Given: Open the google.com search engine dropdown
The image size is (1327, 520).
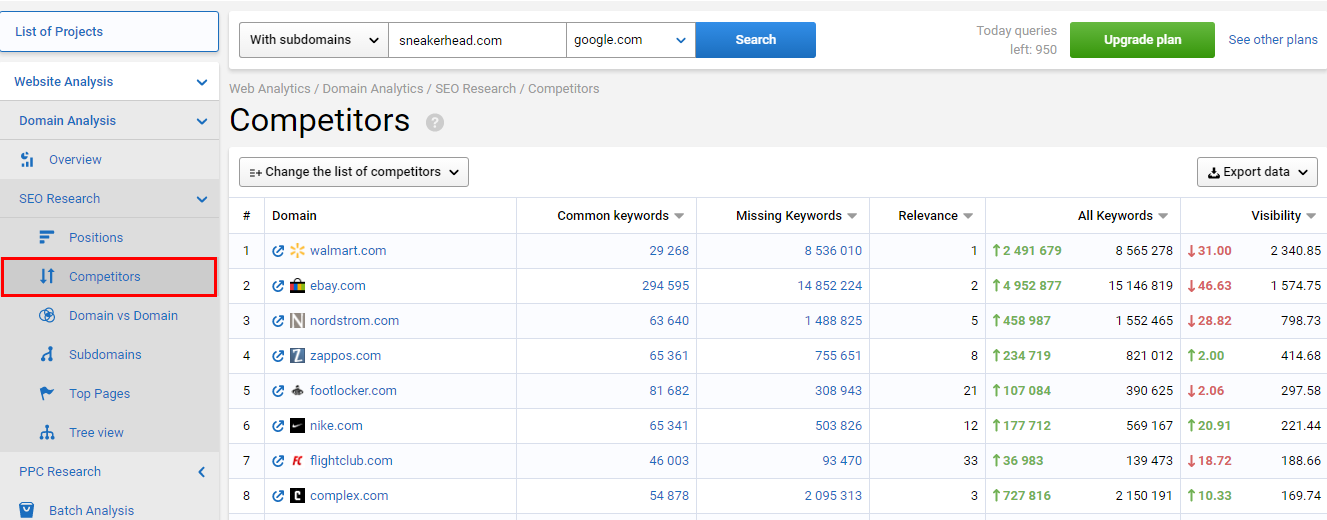Looking at the screenshot, I should [x=631, y=40].
